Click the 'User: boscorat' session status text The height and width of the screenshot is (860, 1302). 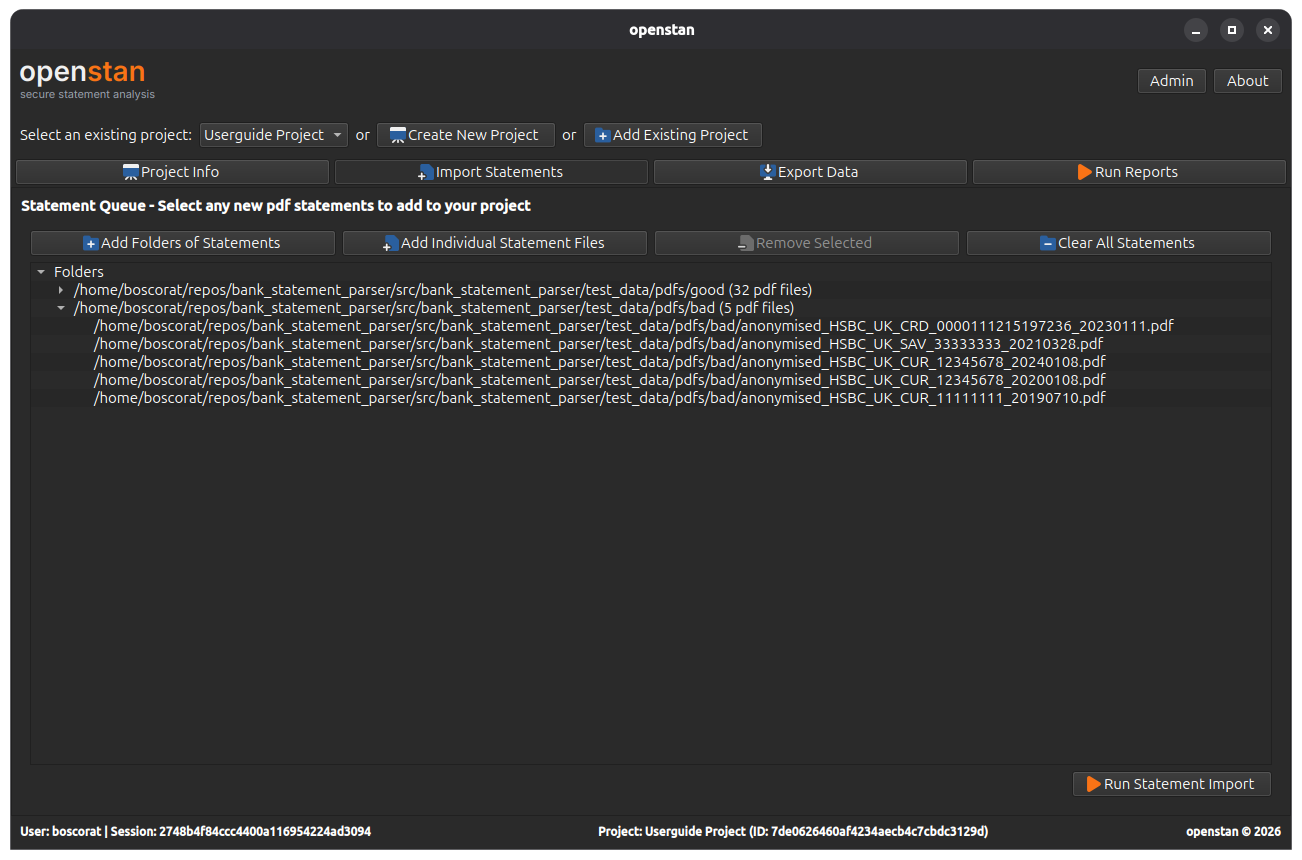coord(196,831)
